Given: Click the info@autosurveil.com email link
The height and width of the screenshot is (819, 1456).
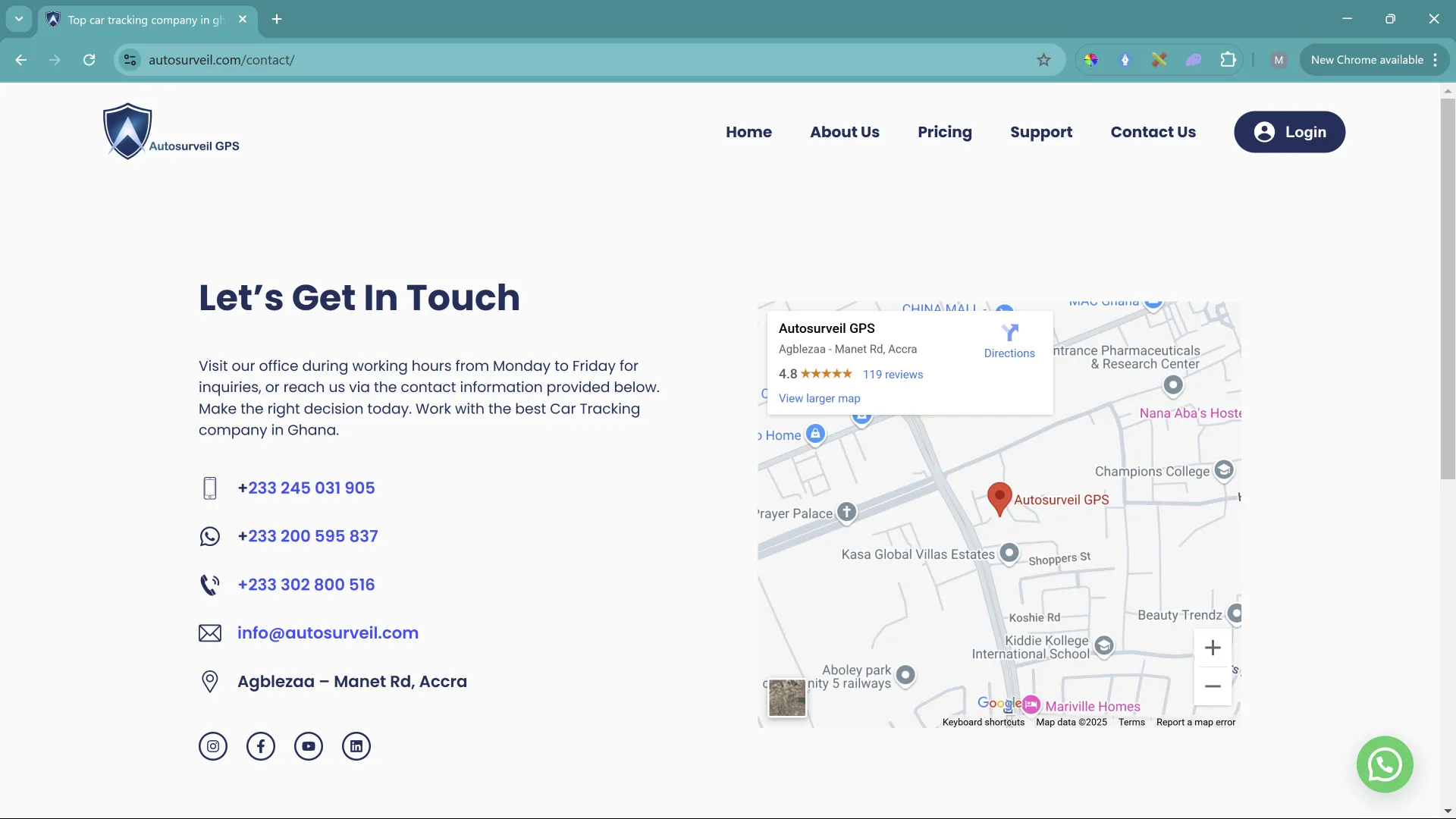Looking at the screenshot, I should (328, 633).
